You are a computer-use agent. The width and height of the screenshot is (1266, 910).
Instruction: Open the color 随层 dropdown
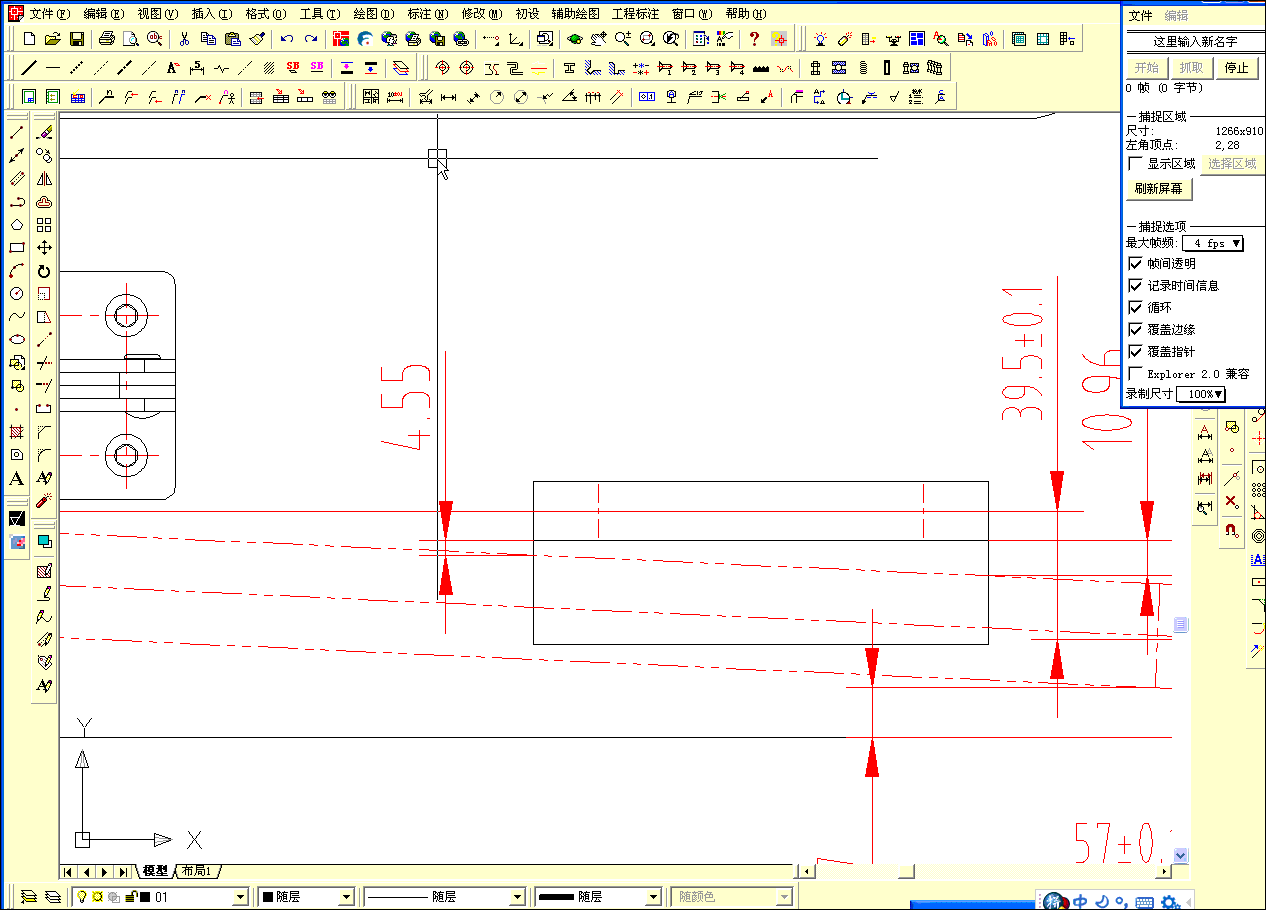coord(345,897)
